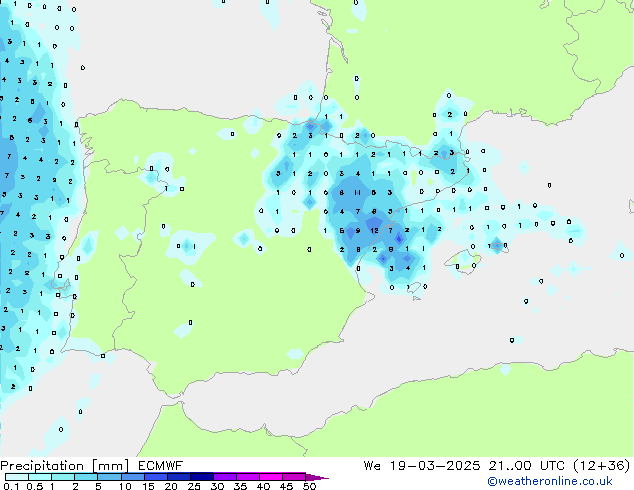This screenshot has width=634, height=490.
Task: Click the 'Precipitation [mm]' title text
Action: (x=64, y=466)
